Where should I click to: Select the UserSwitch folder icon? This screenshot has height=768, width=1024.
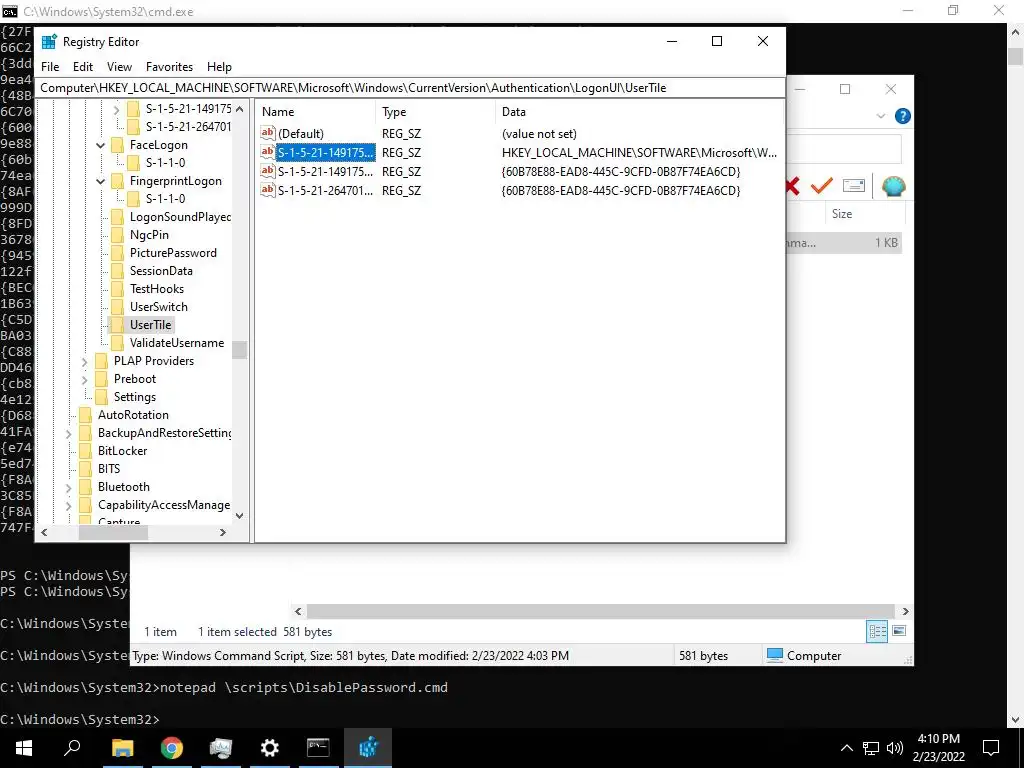tap(118, 307)
